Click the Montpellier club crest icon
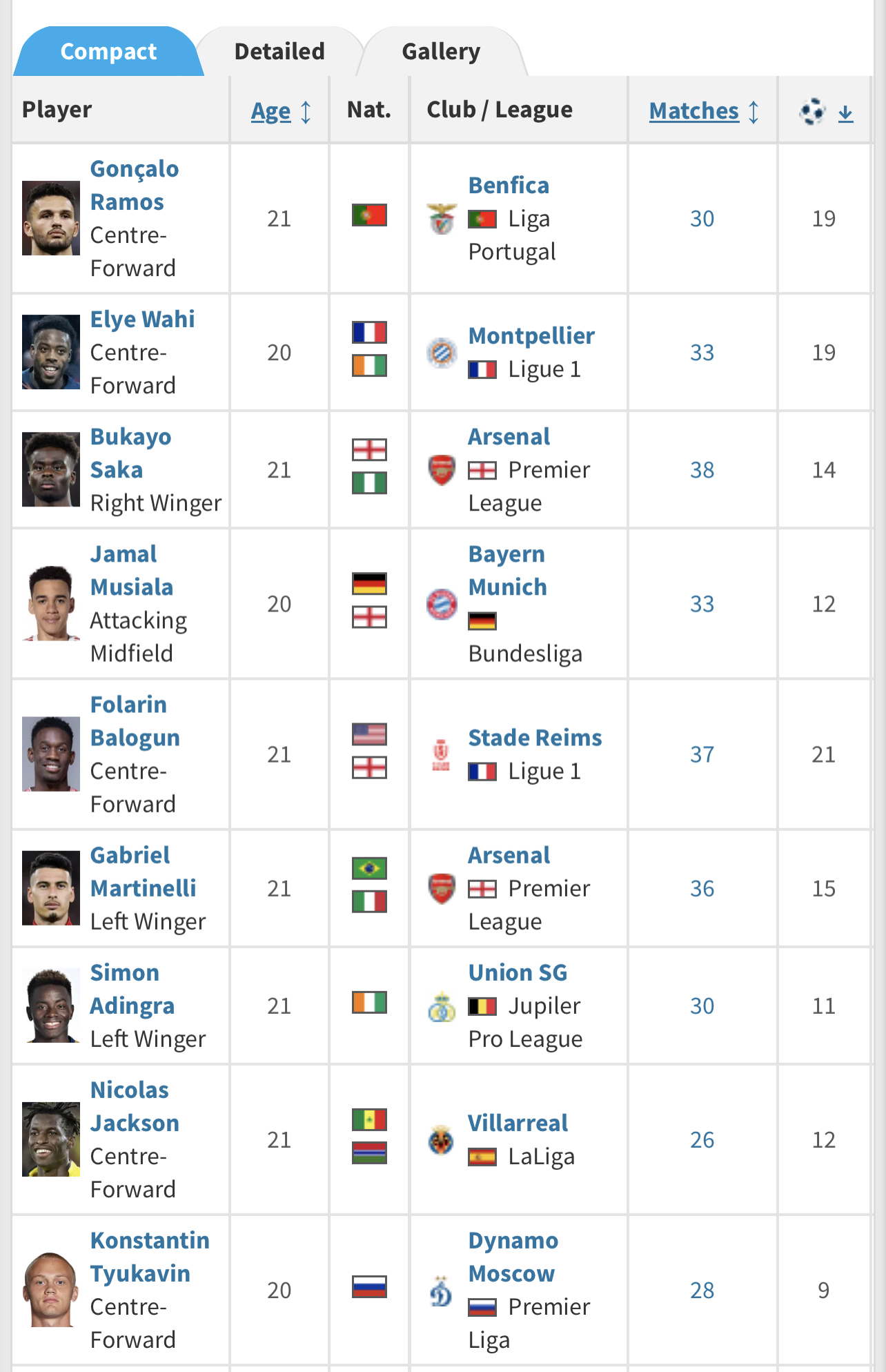Screen dimensions: 886x1372 pyautogui.click(x=442, y=353)
